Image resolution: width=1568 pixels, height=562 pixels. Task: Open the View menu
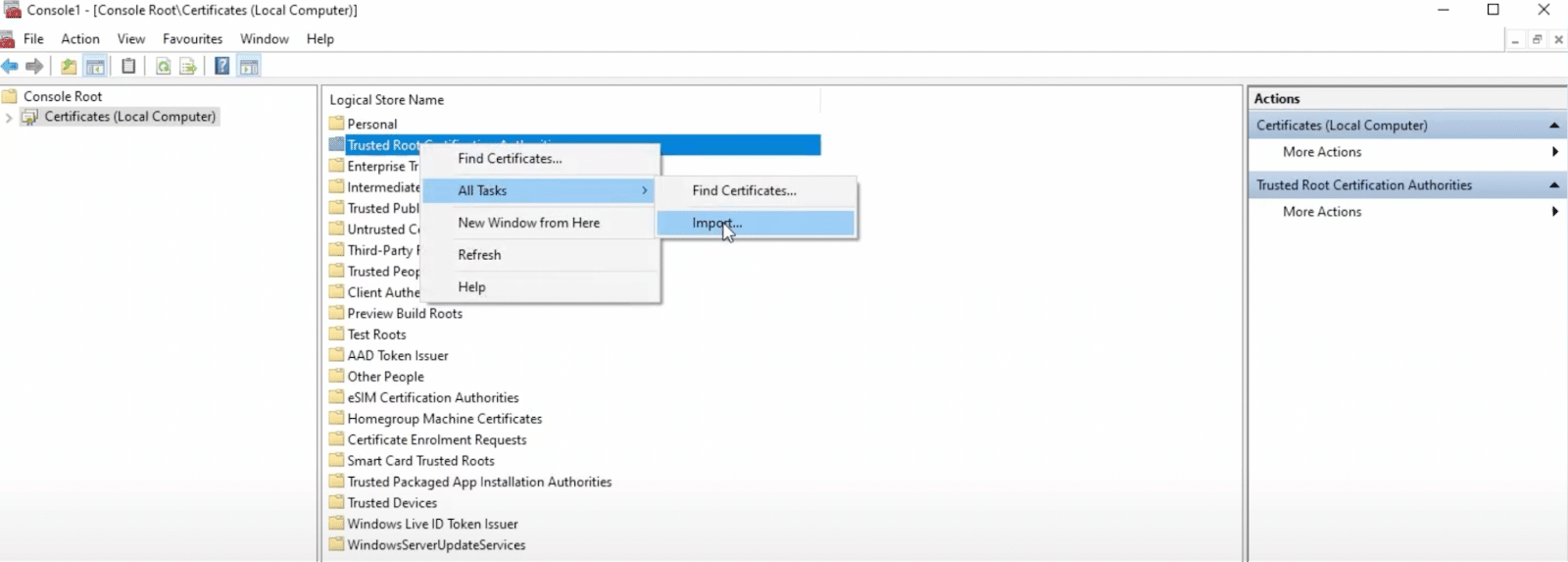(x=131, y=39)
